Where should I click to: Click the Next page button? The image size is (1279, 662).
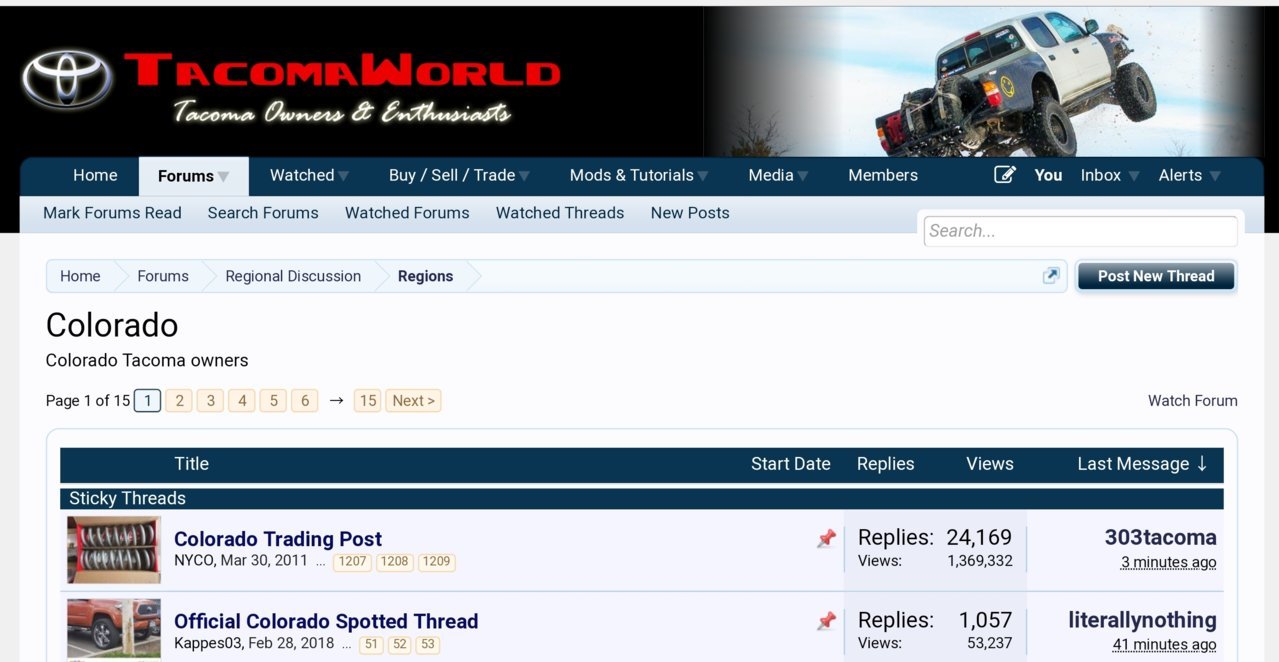[413, 401]
